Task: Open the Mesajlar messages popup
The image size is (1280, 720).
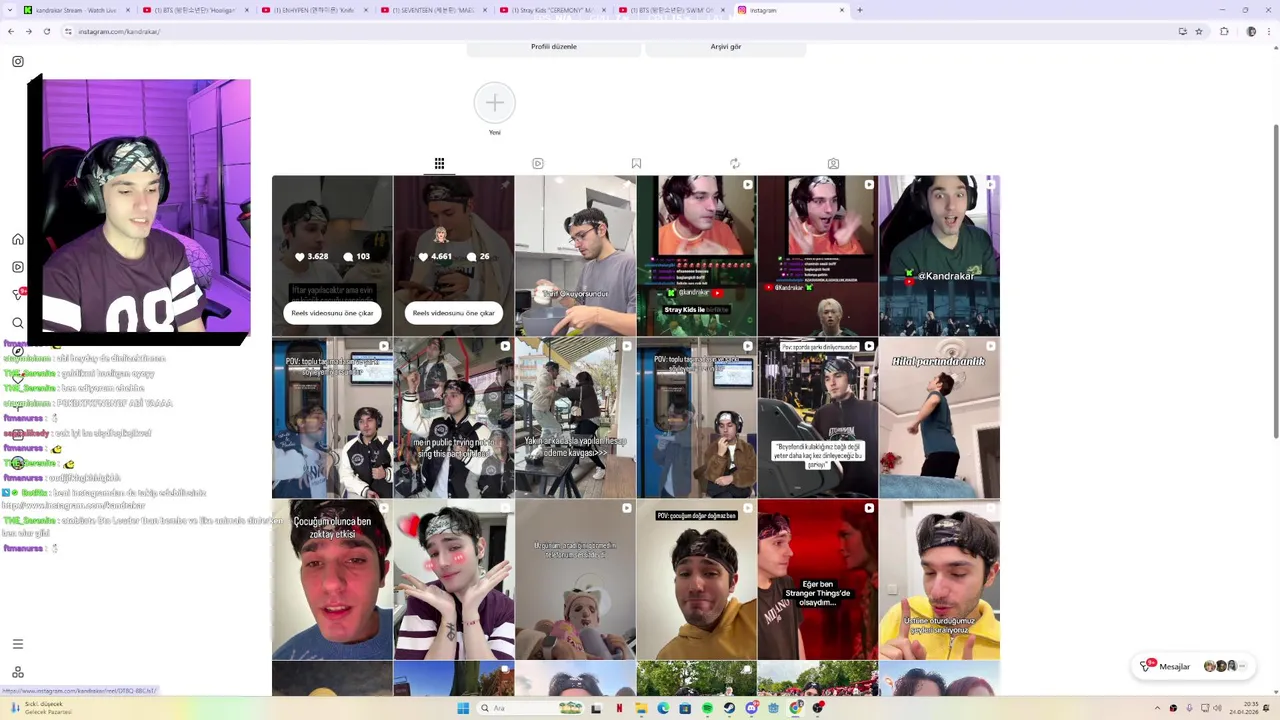Action: coord(1195,666)
